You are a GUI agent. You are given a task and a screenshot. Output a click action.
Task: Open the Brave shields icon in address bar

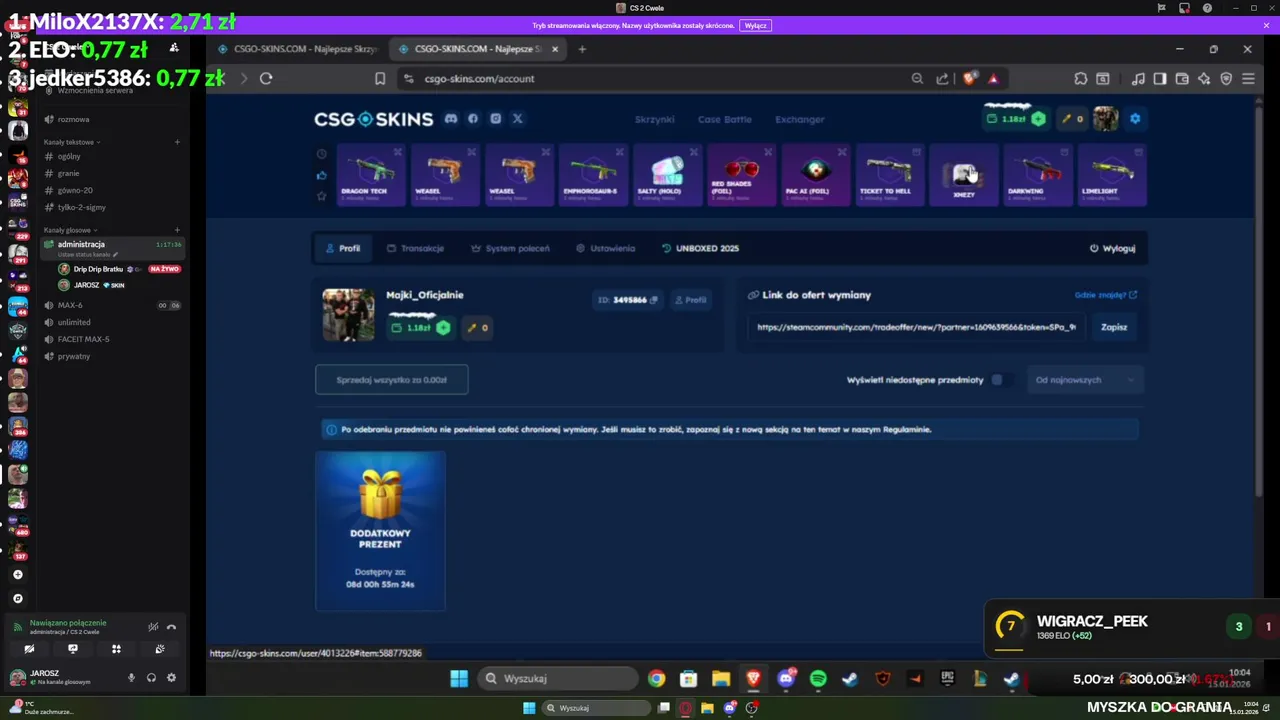click(968, 78)
